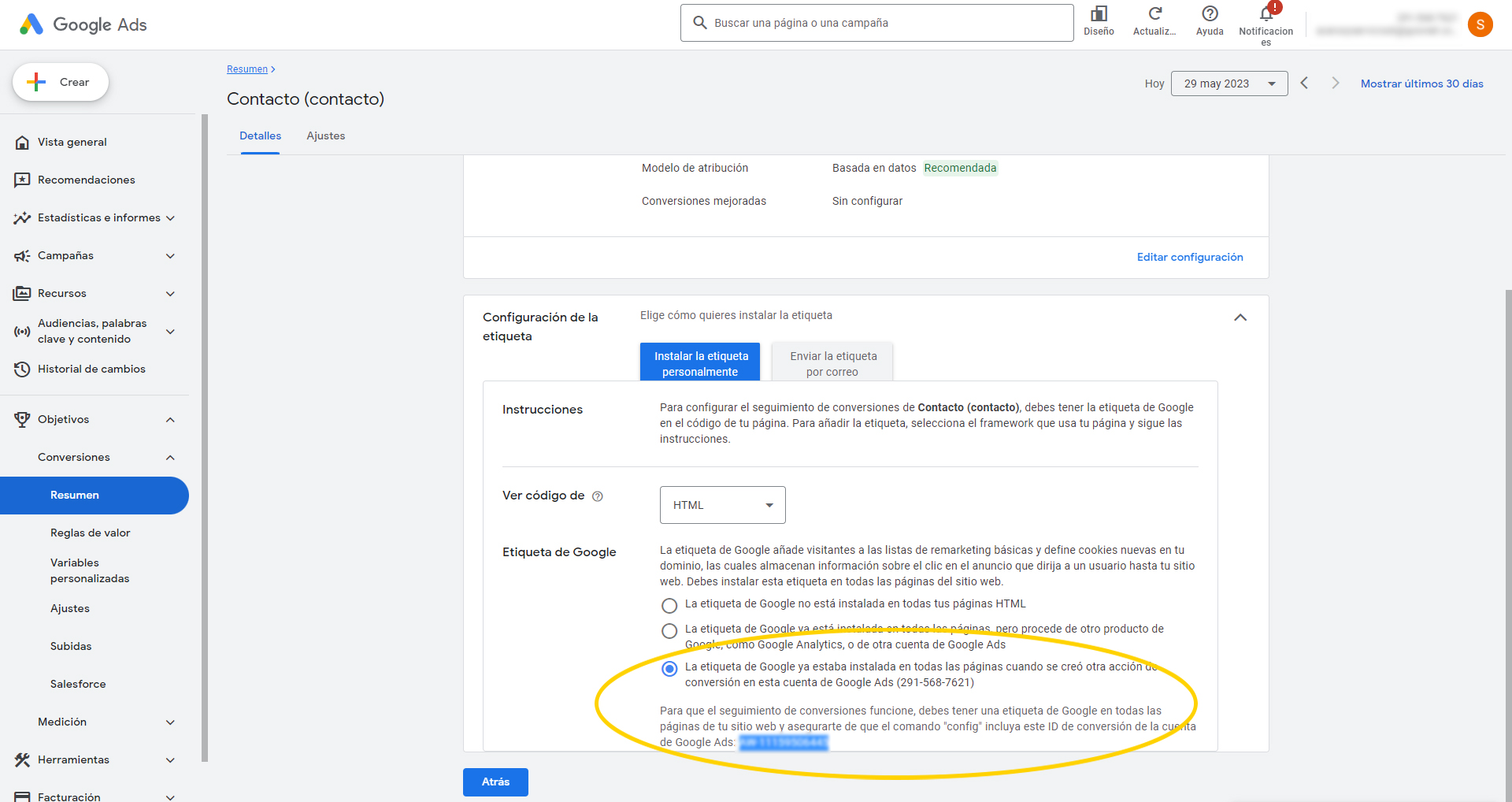Click the Recursos image icon

click(22, 294)
